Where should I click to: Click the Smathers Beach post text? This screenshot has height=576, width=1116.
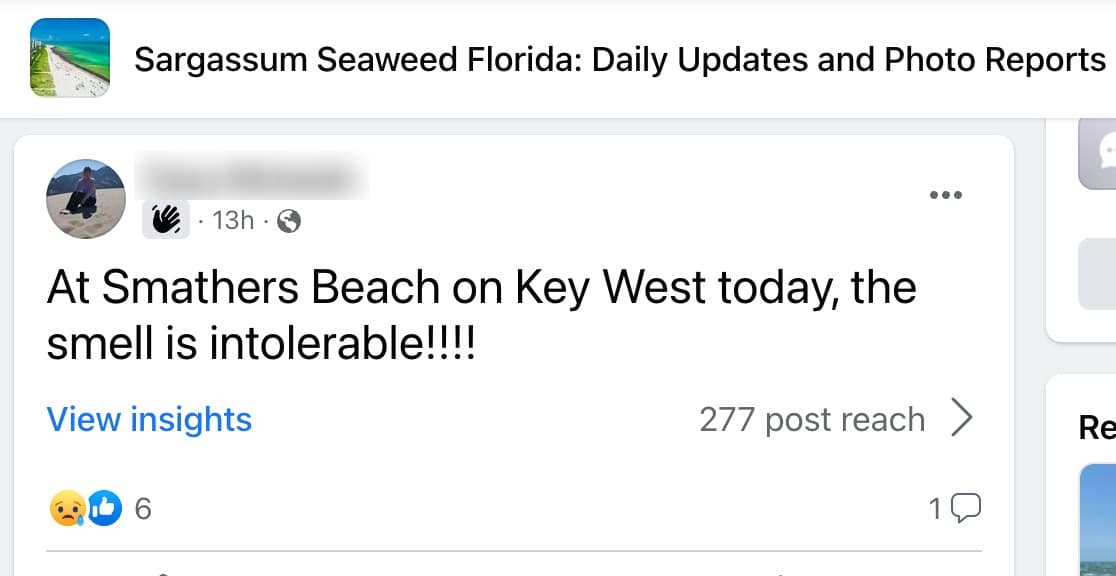click(480, 316)
